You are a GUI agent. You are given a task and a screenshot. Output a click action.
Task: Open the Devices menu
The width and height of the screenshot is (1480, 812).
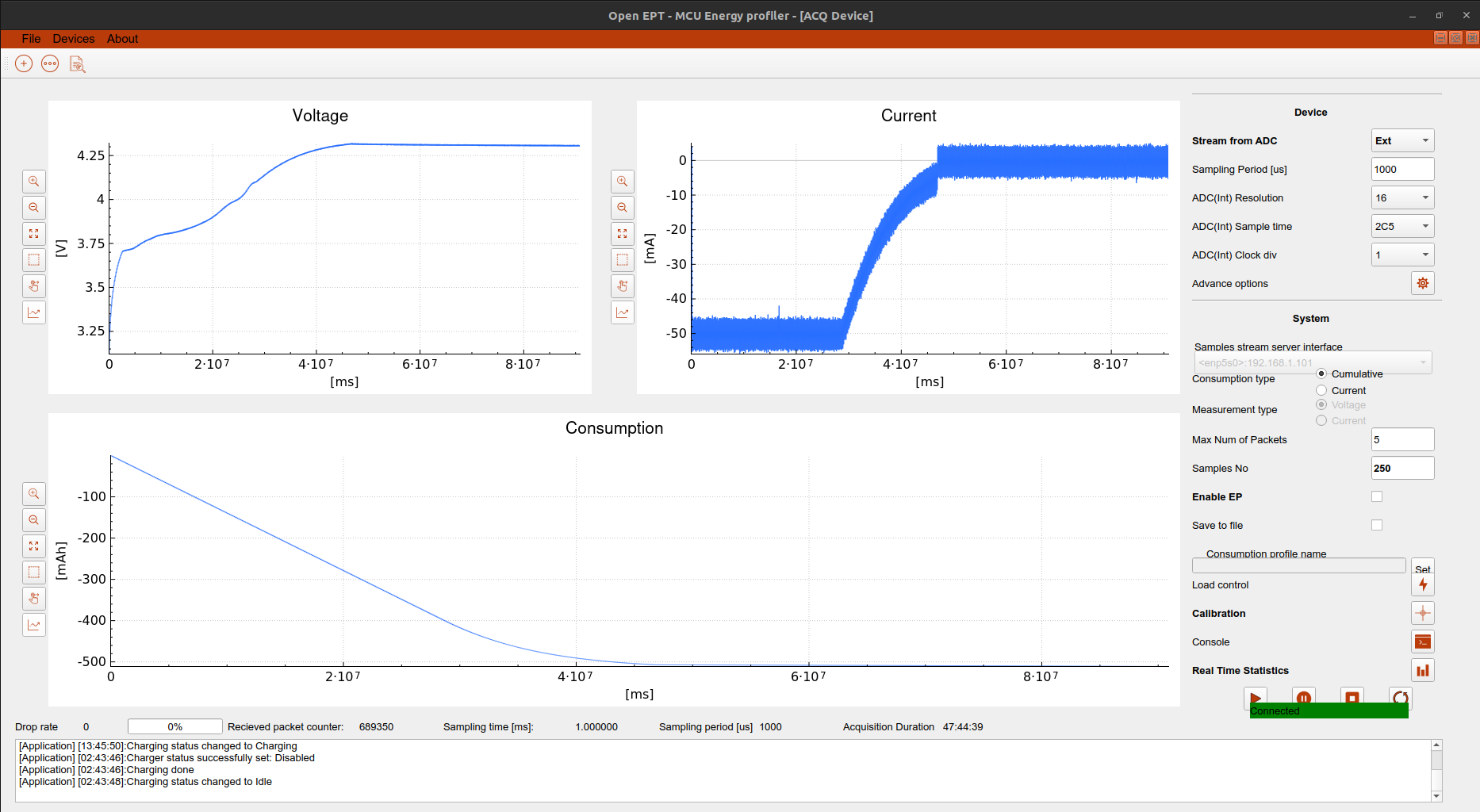point(73,38)
